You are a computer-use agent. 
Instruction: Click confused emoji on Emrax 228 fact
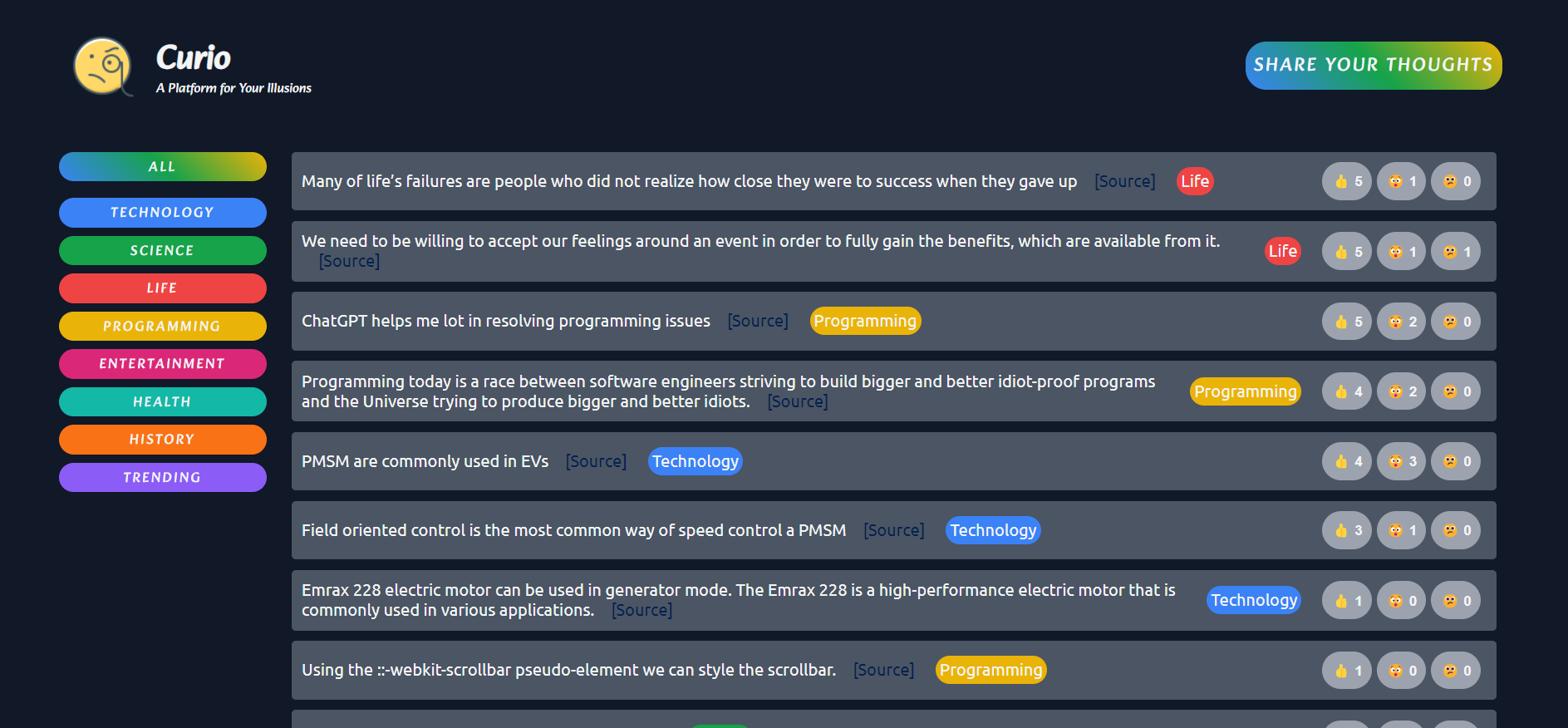1456,601
